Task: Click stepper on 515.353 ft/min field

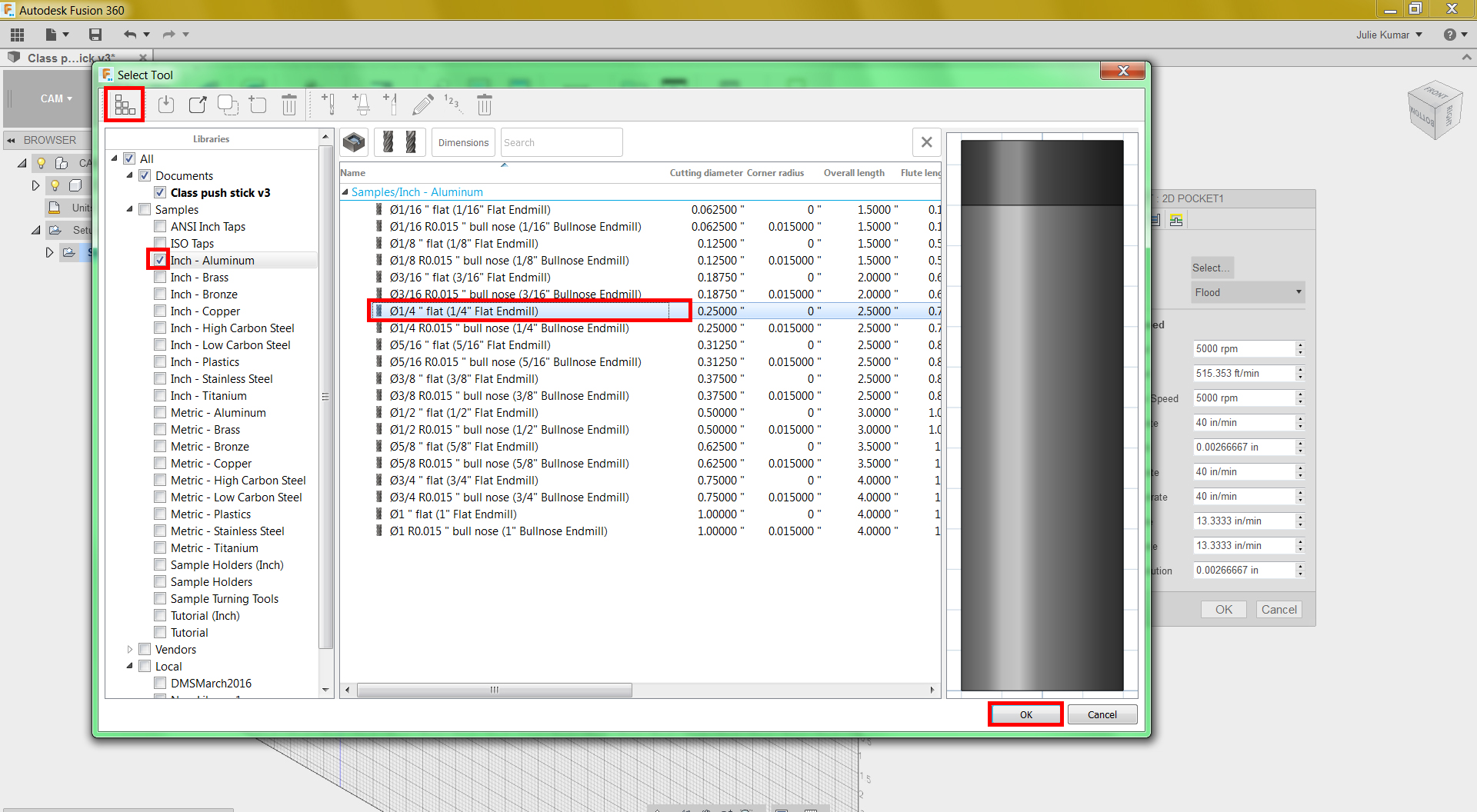Action: click(x=1300, y=373)
